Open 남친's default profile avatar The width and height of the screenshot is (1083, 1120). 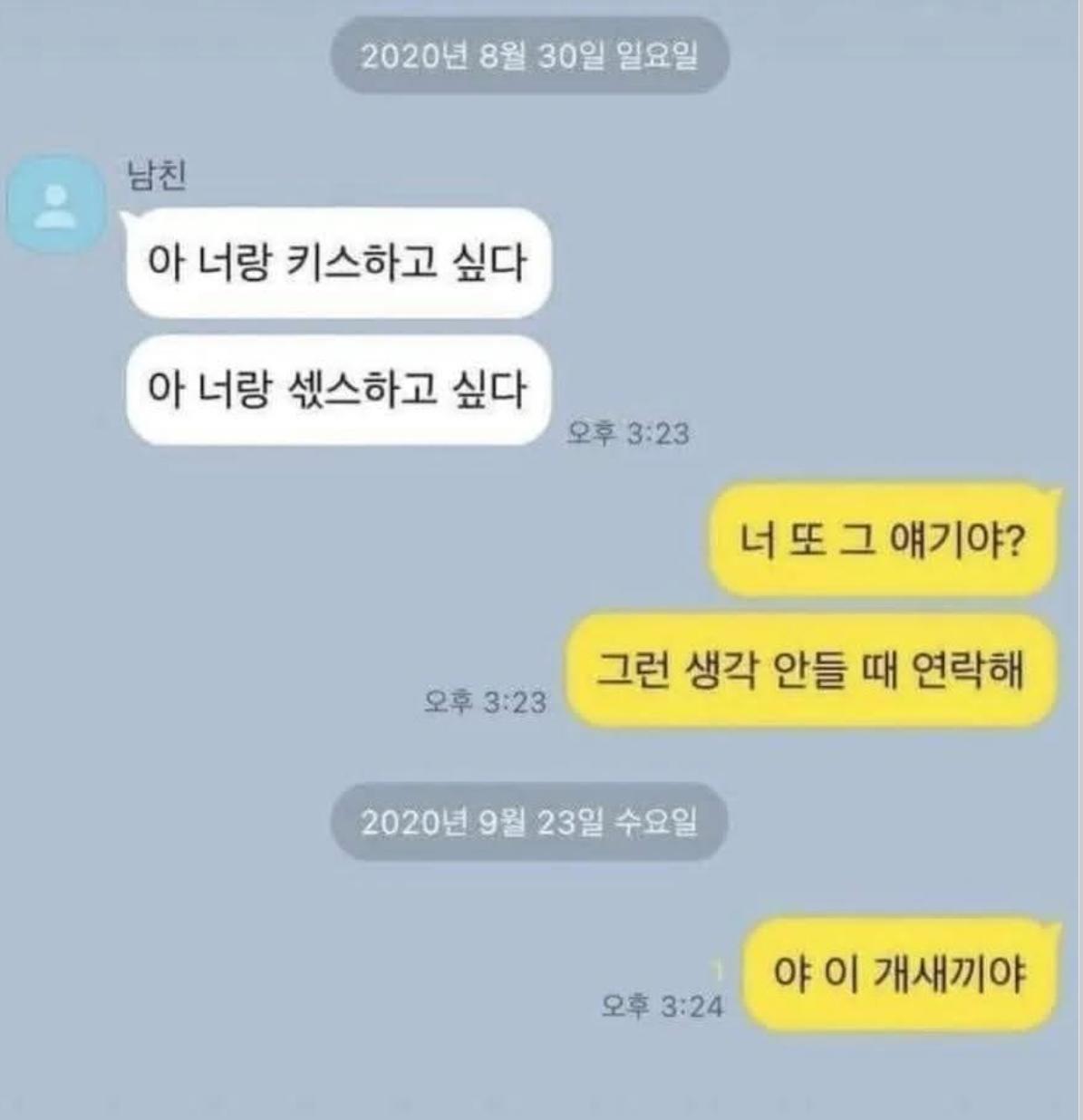pyautogui.click(x=56, y=205)
